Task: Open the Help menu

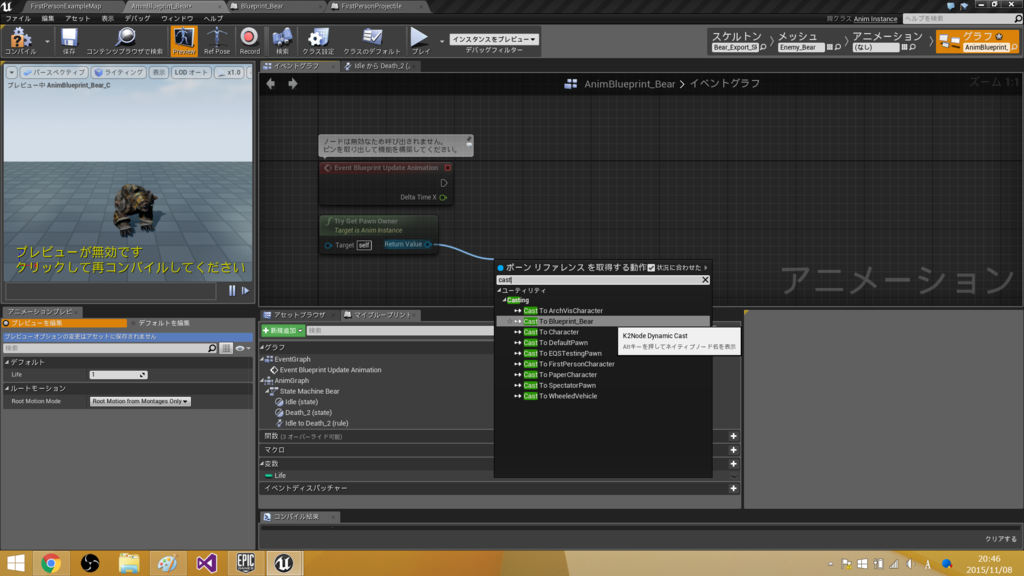Action: 213,18
